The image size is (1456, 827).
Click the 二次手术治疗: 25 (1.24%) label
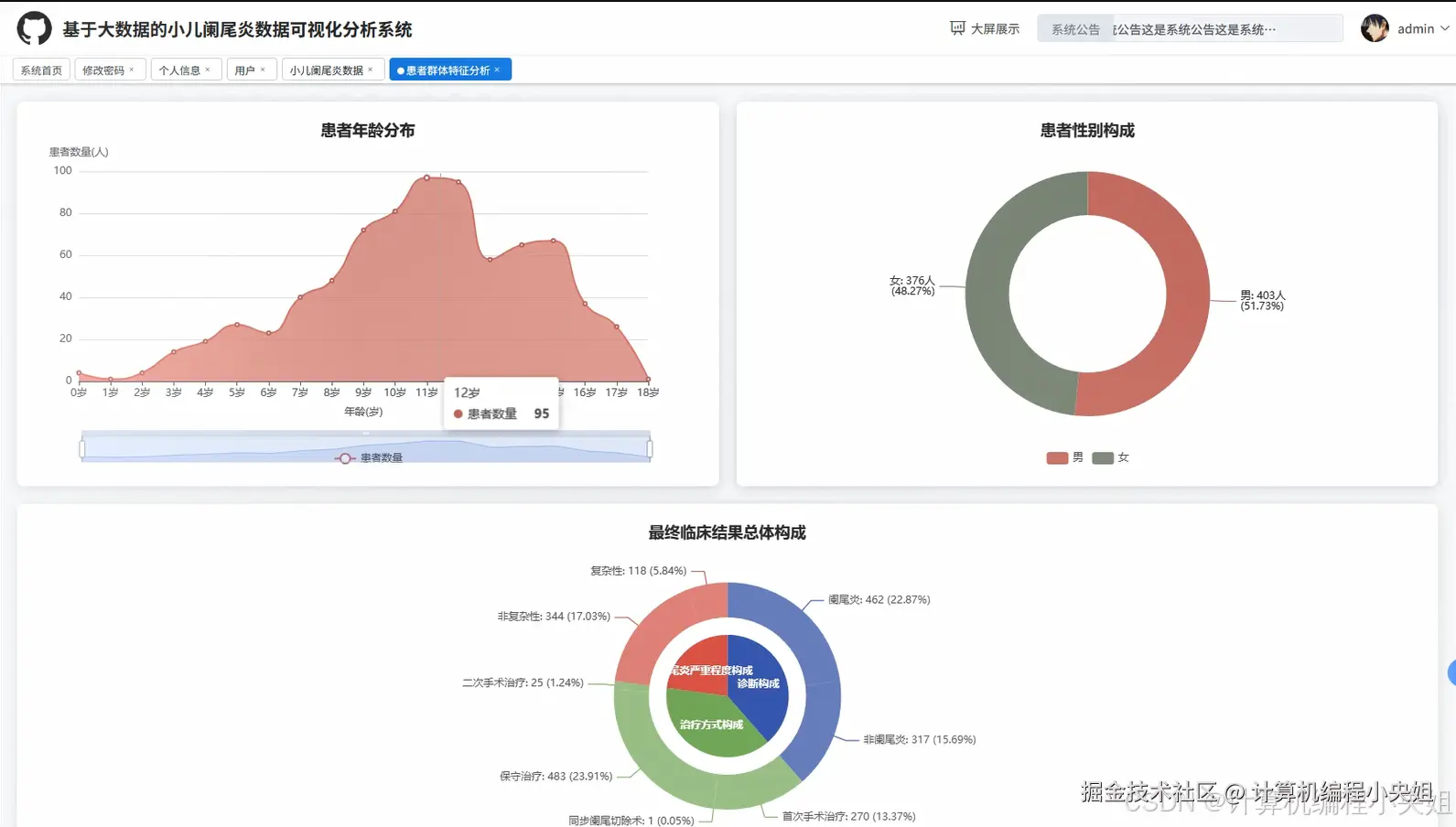click(523, 682)
